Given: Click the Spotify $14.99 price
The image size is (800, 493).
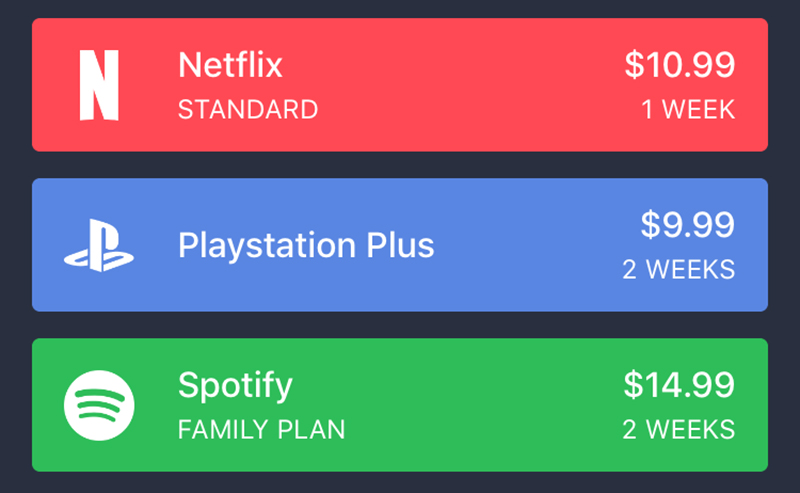Looking at the screenshot, I should click(679, 385).
